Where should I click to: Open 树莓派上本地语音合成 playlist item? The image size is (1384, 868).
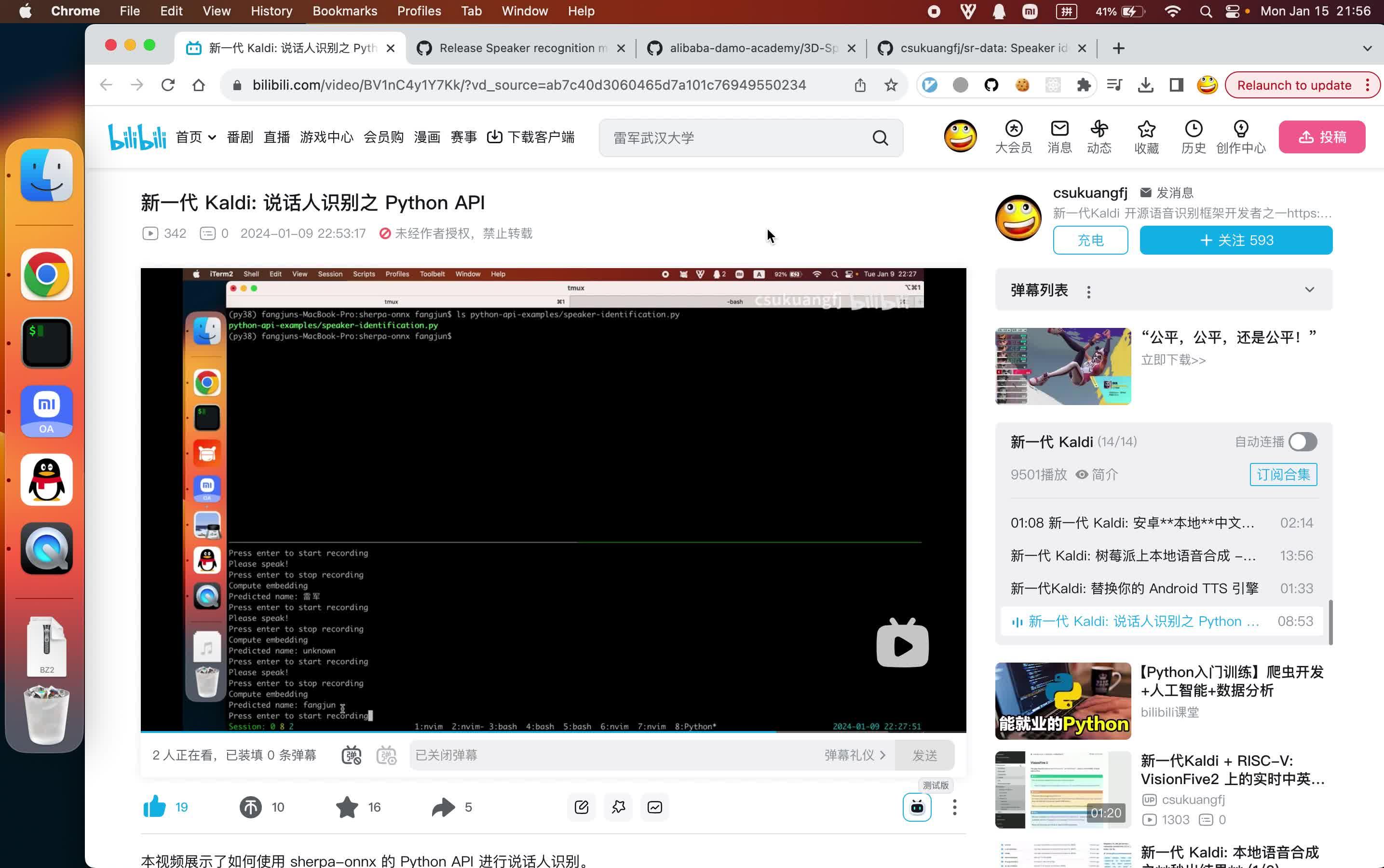pos(1161,556)
